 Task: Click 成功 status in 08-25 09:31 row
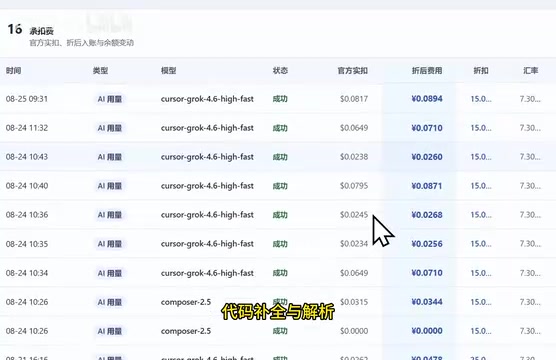[280, 99]
